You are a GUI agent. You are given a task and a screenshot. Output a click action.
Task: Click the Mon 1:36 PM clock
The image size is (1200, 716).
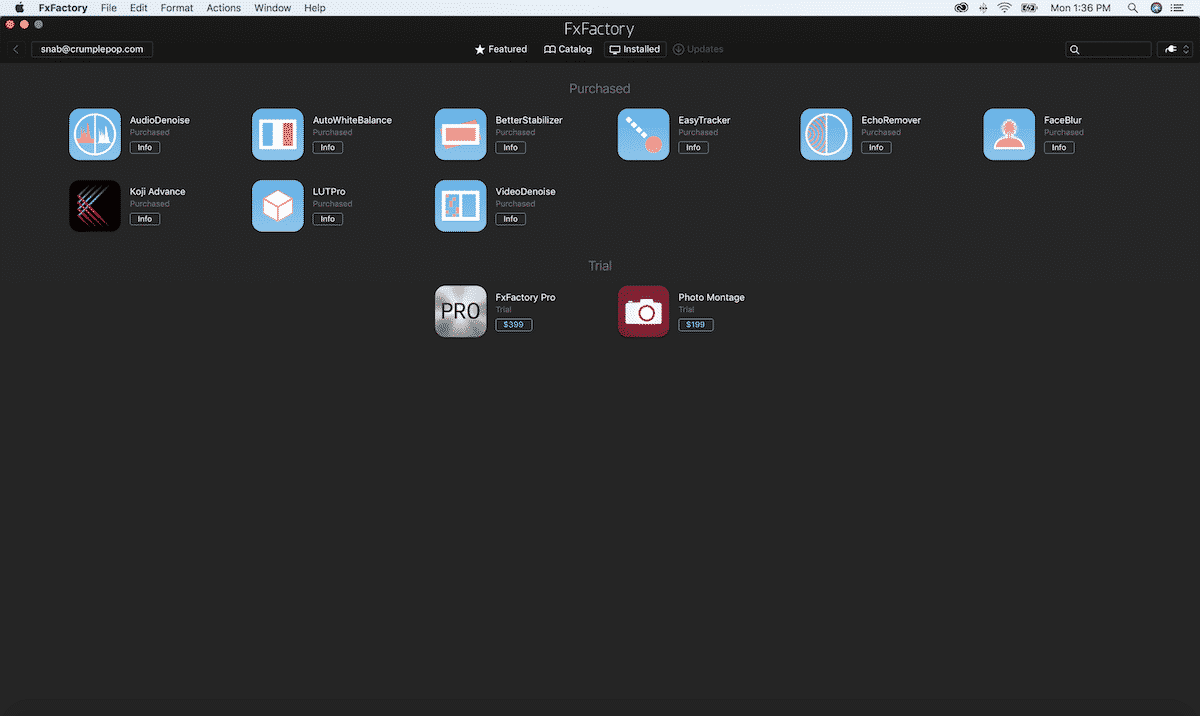(x=1081, y=8)
